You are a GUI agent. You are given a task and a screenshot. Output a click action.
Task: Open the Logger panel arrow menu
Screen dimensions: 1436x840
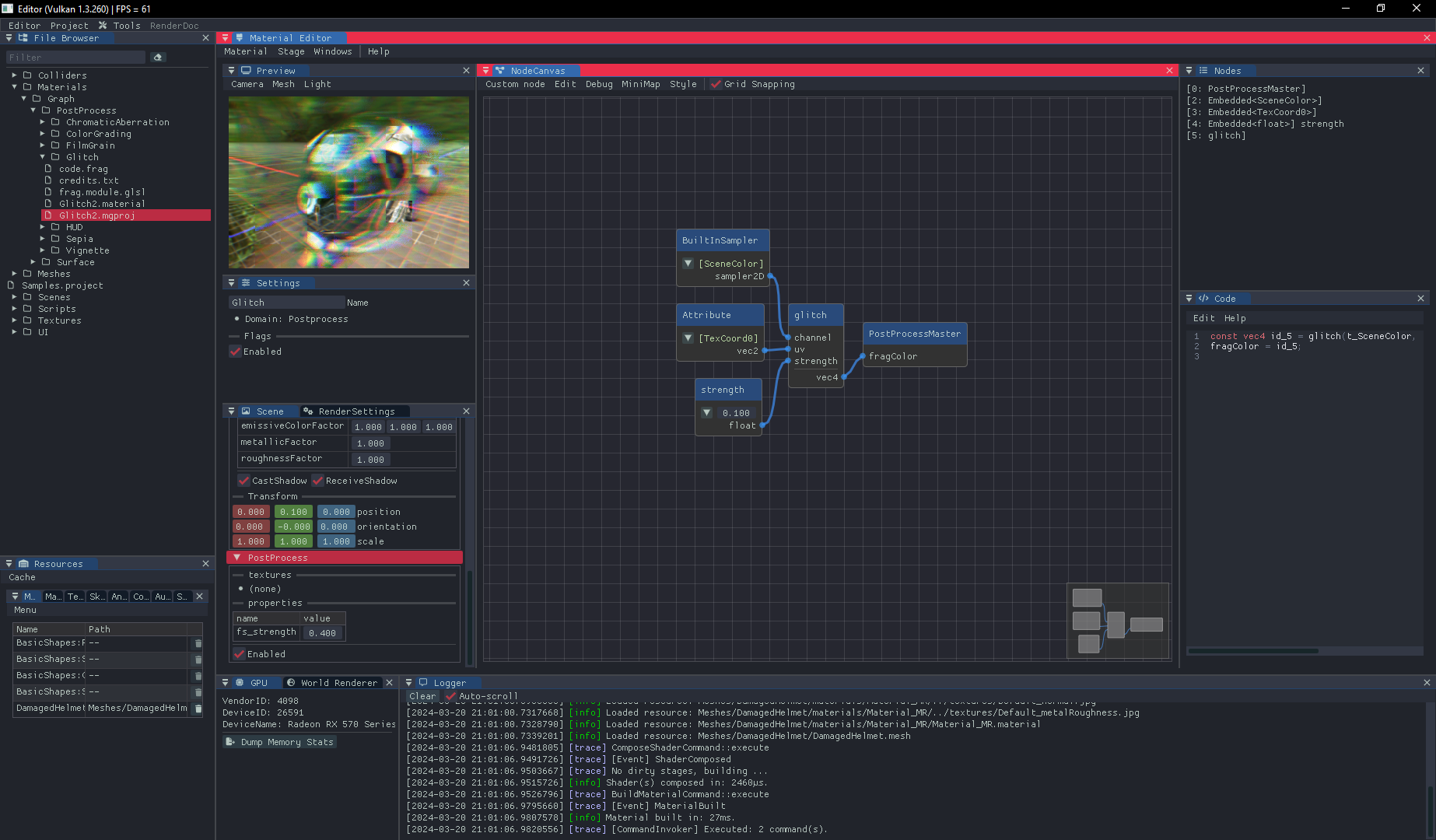pos(408,683)
